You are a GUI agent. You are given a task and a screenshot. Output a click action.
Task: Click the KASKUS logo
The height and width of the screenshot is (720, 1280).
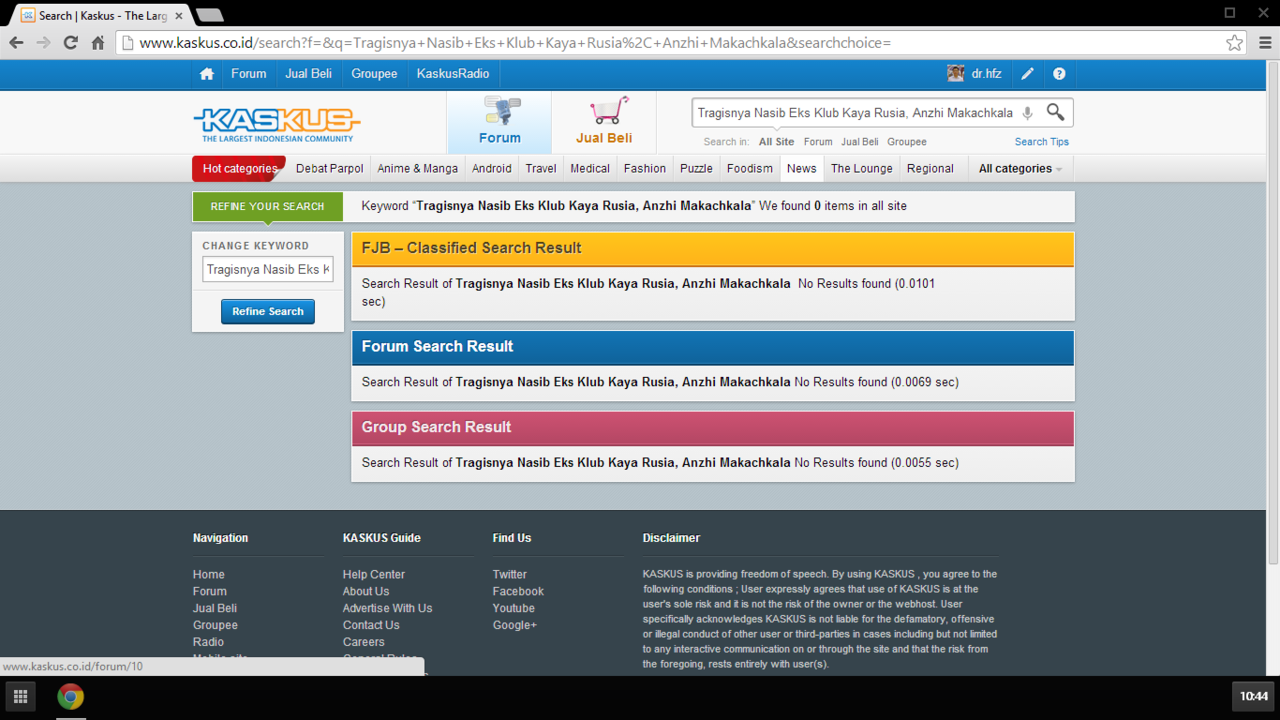(276, 125)
